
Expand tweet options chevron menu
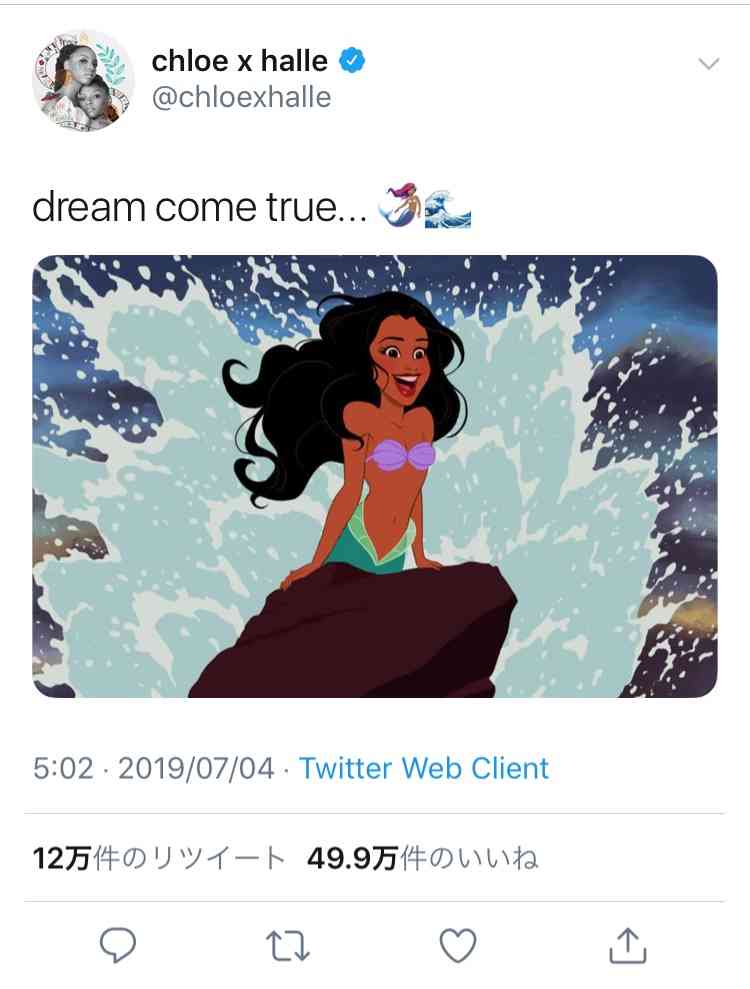(709, 64)
